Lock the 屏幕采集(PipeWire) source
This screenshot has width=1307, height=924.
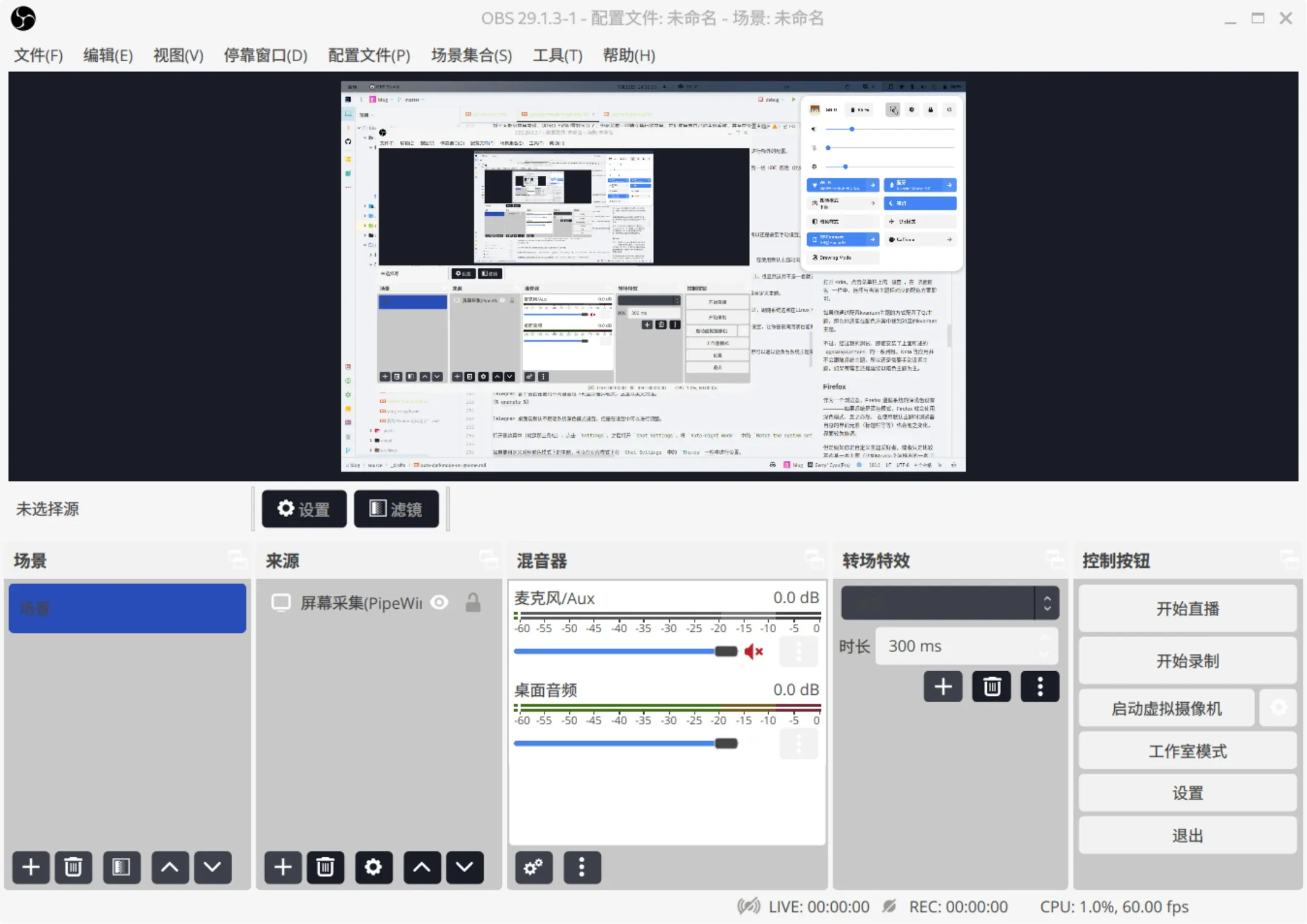(x=473, y=602)
